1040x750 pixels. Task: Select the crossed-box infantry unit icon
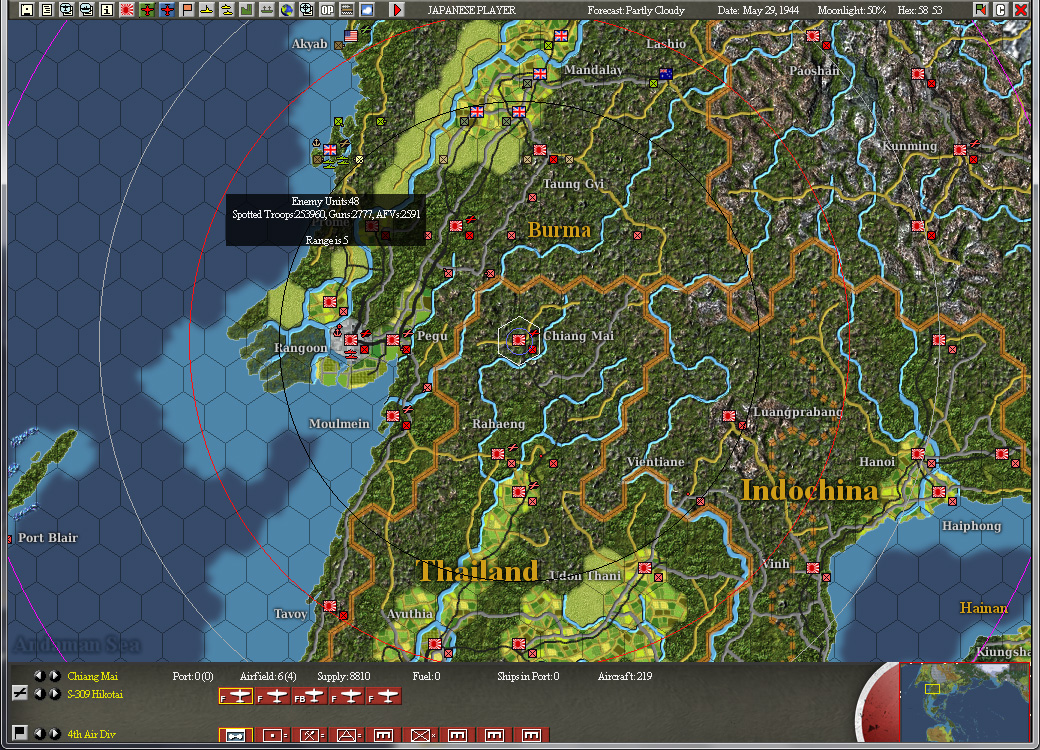[422, 735]
